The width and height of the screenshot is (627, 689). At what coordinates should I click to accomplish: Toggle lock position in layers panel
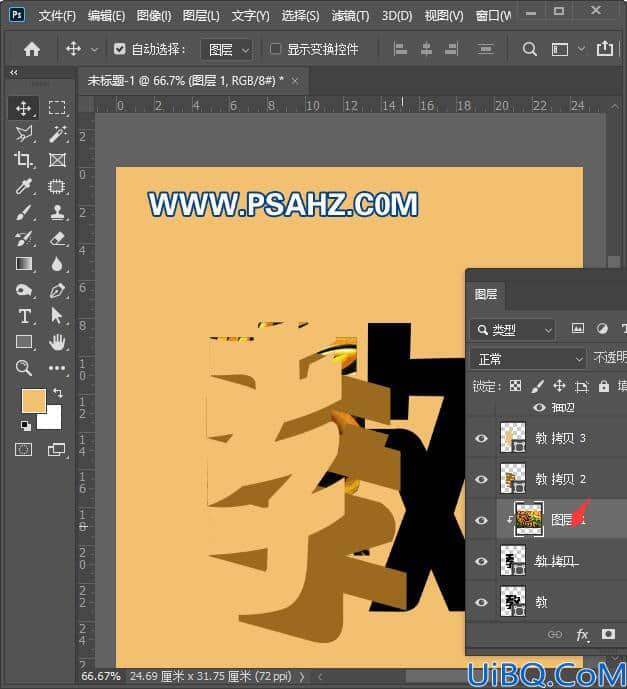(559, 386)
